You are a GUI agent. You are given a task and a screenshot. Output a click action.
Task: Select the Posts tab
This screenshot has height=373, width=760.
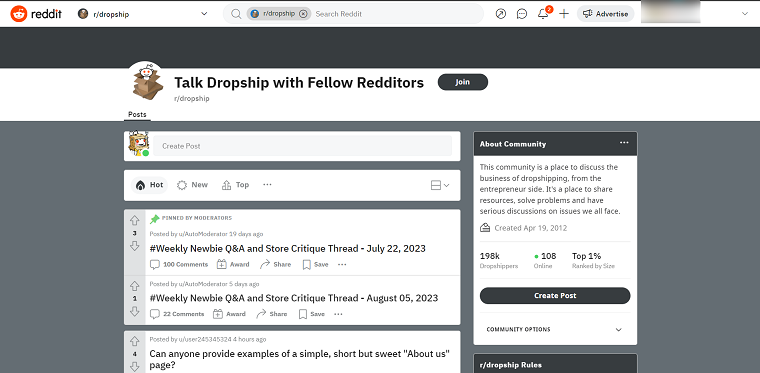coord(137,115)
